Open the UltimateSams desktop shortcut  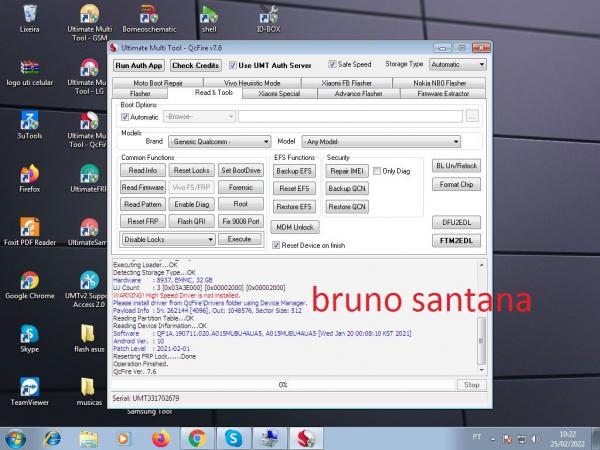[x=89, y=232]
